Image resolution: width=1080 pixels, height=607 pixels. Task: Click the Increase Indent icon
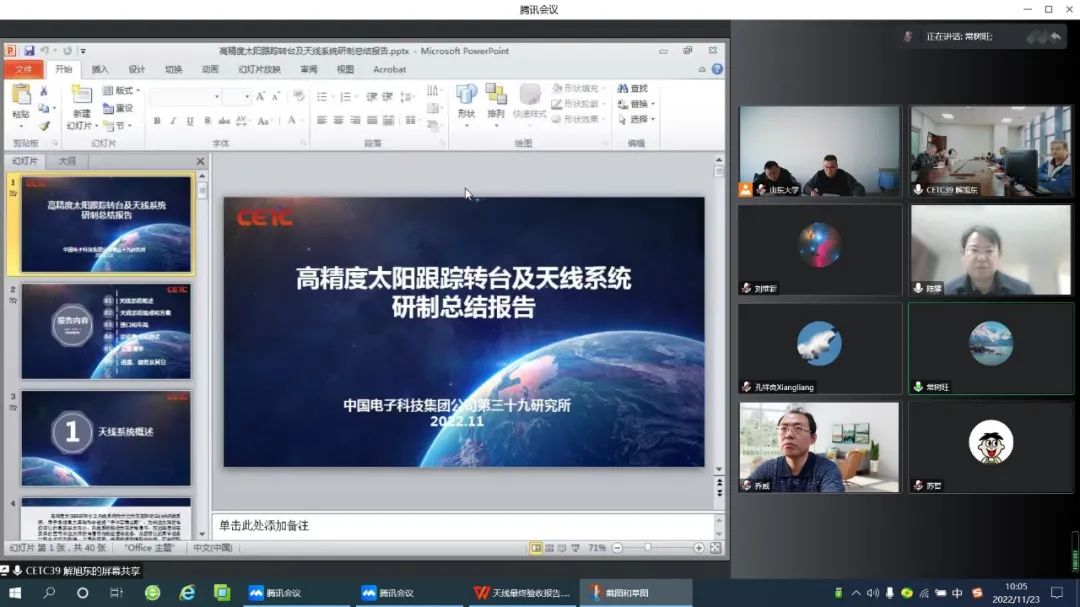[x=388, y=96]
